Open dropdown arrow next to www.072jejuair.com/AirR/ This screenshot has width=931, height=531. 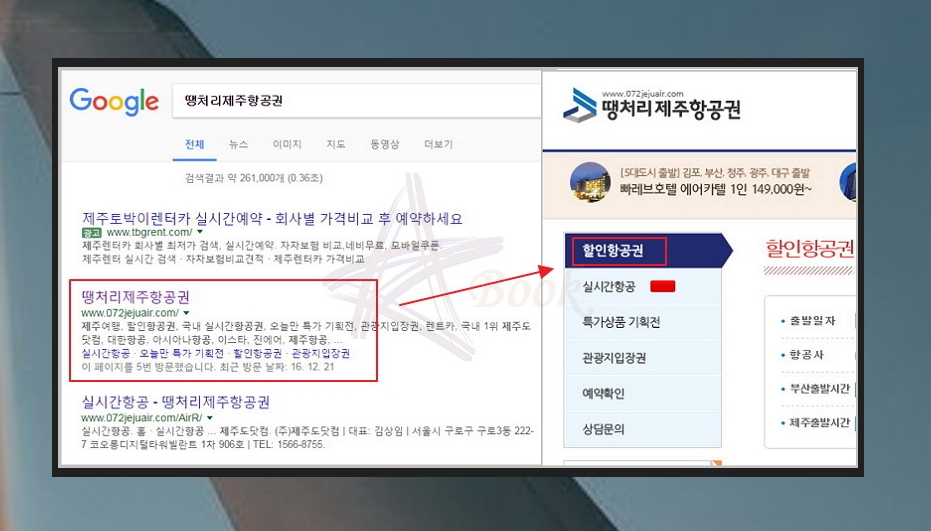210,418
